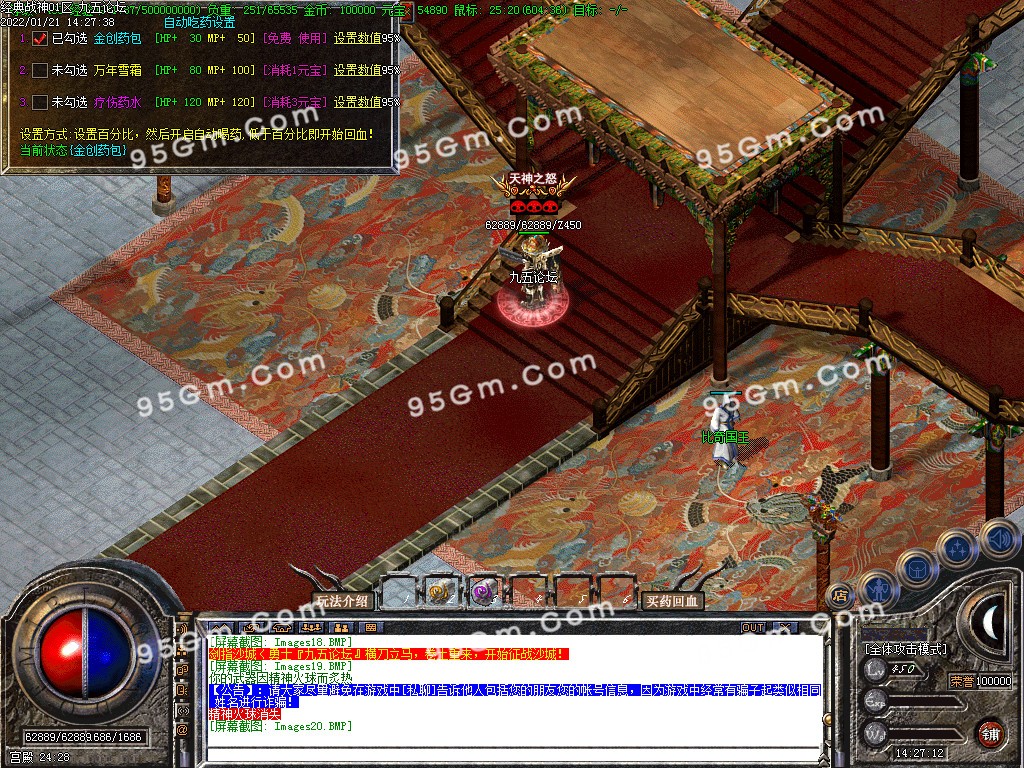
Task: Click the blue 公告 announcement message
Action: (515, 696)
